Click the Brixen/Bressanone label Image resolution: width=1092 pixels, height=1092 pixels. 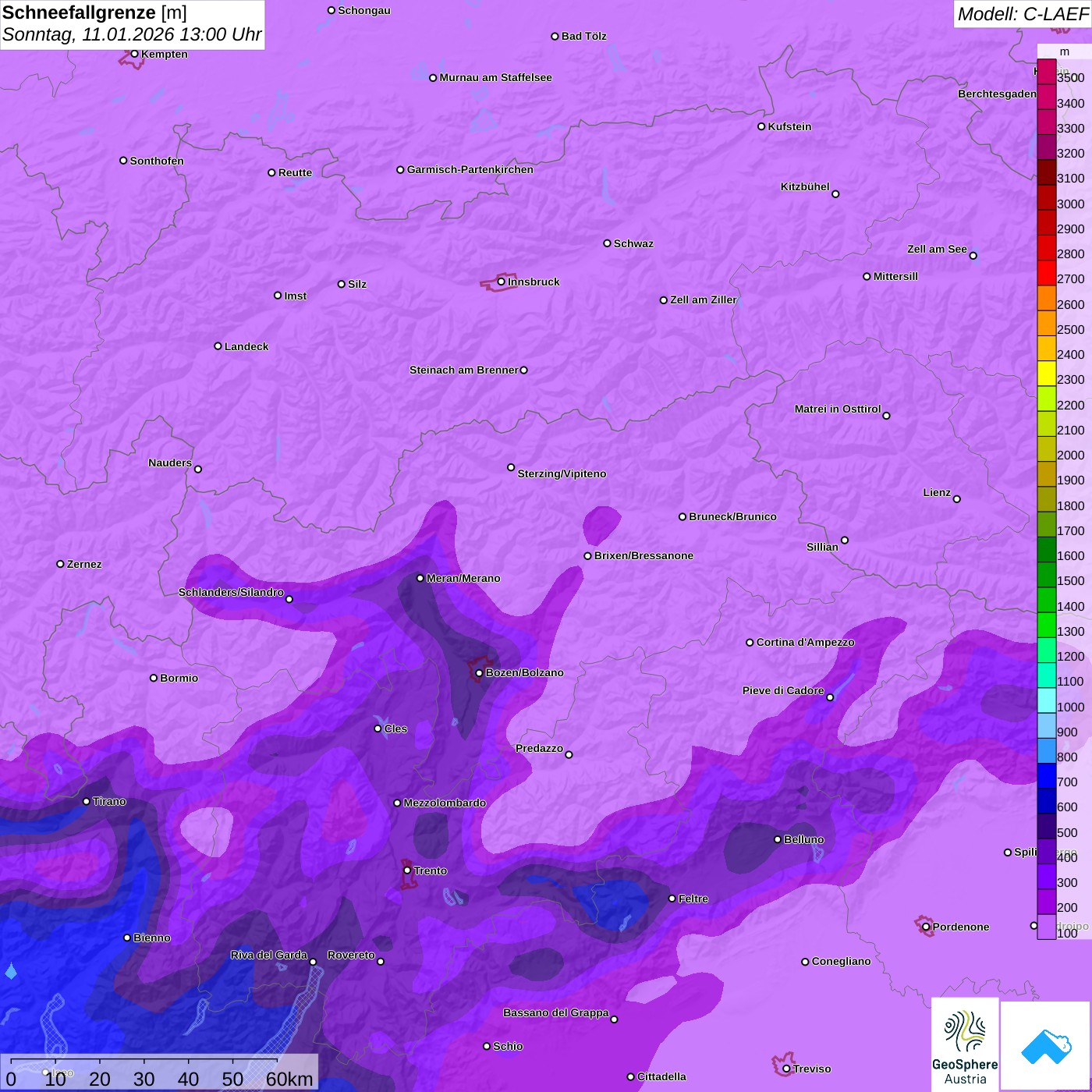[643, 555]
